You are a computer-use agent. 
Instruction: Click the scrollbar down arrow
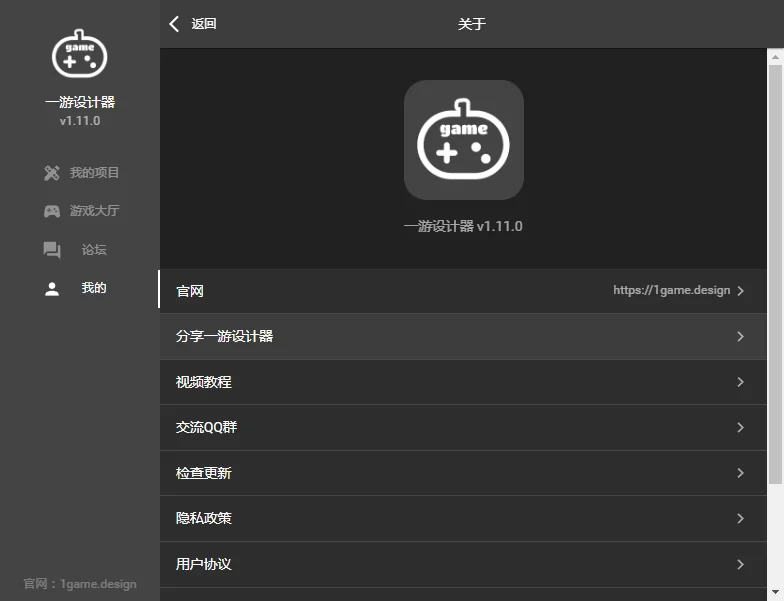coord(775,593)
